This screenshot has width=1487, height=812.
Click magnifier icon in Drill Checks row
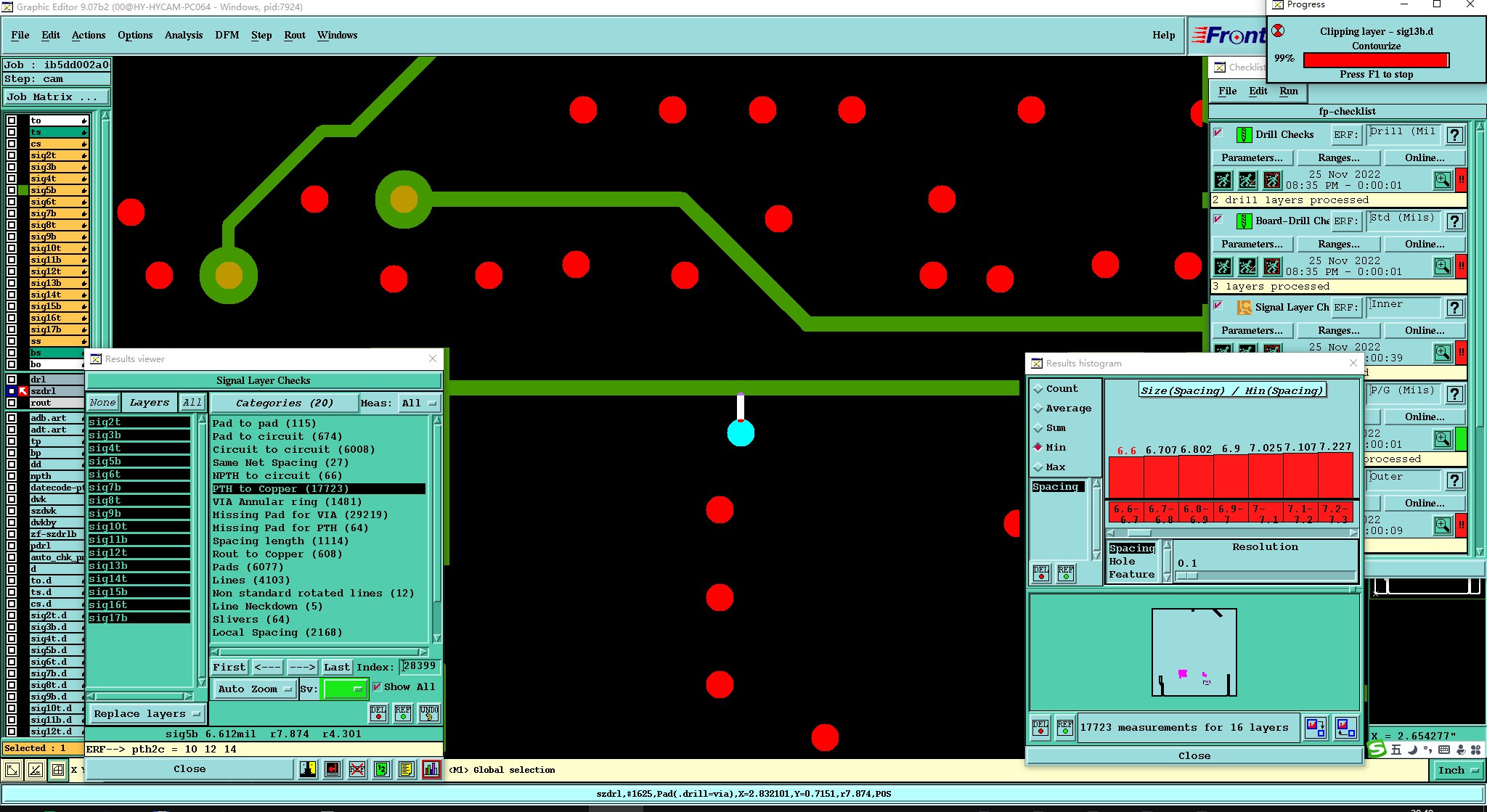(x=1442, y=180)
